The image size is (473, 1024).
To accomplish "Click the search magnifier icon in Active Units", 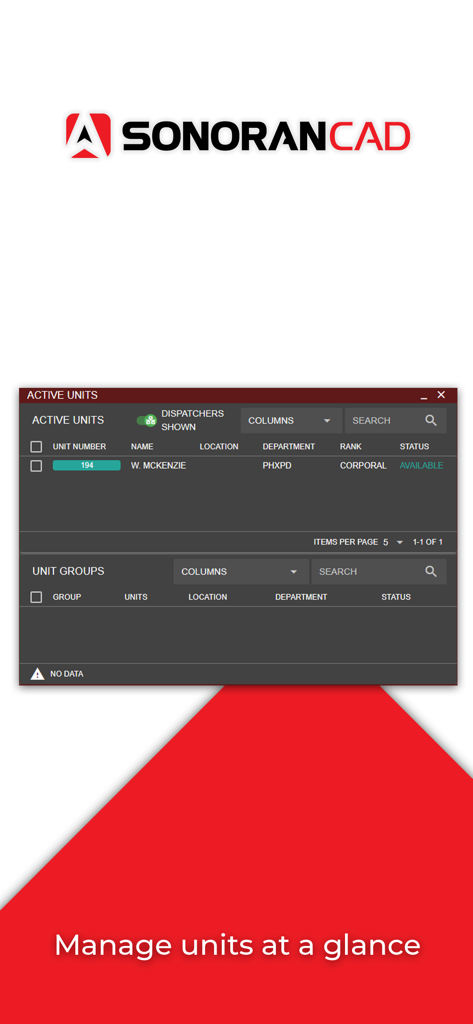I will [431, 421].
